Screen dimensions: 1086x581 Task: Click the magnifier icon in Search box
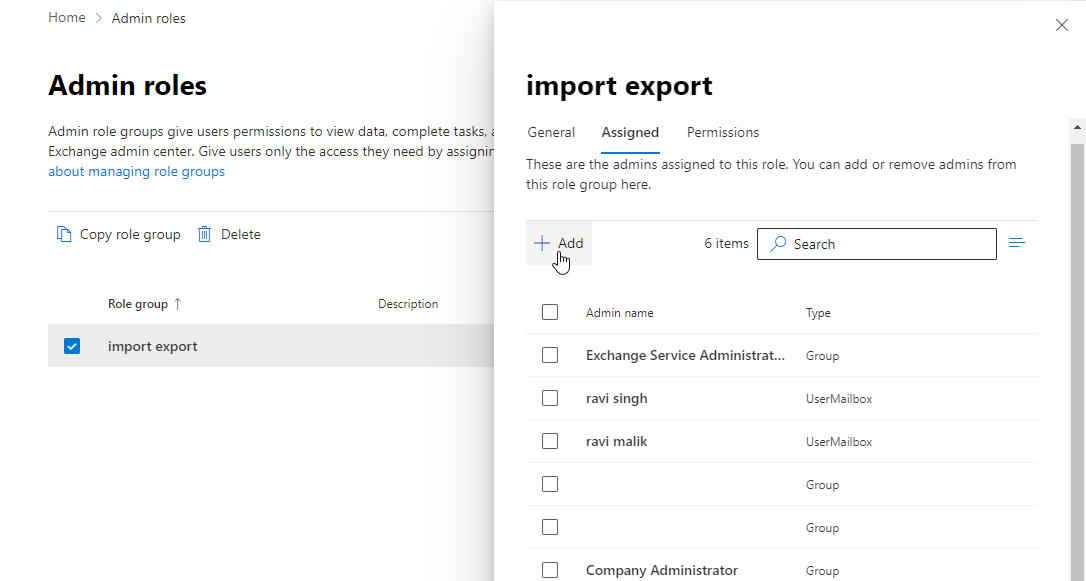[x=778, y=244]
